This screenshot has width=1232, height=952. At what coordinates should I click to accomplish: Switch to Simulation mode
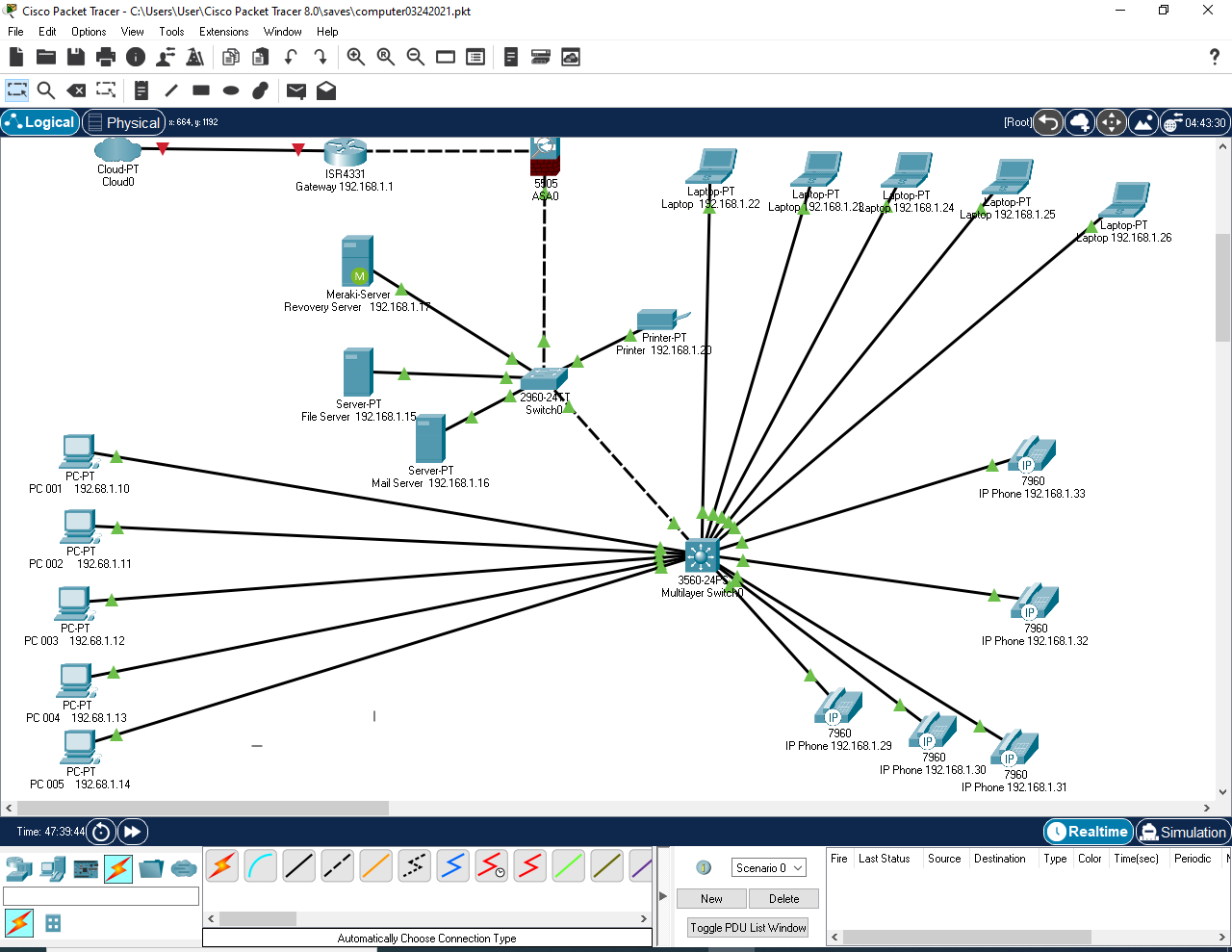(x=1183, y=832)
